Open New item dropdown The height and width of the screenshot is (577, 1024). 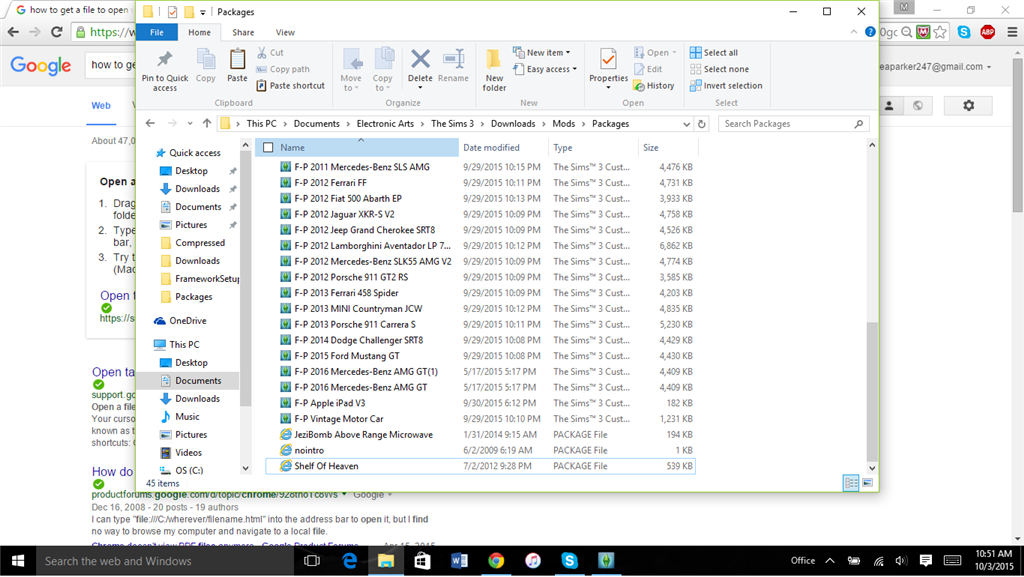[541, 52]
